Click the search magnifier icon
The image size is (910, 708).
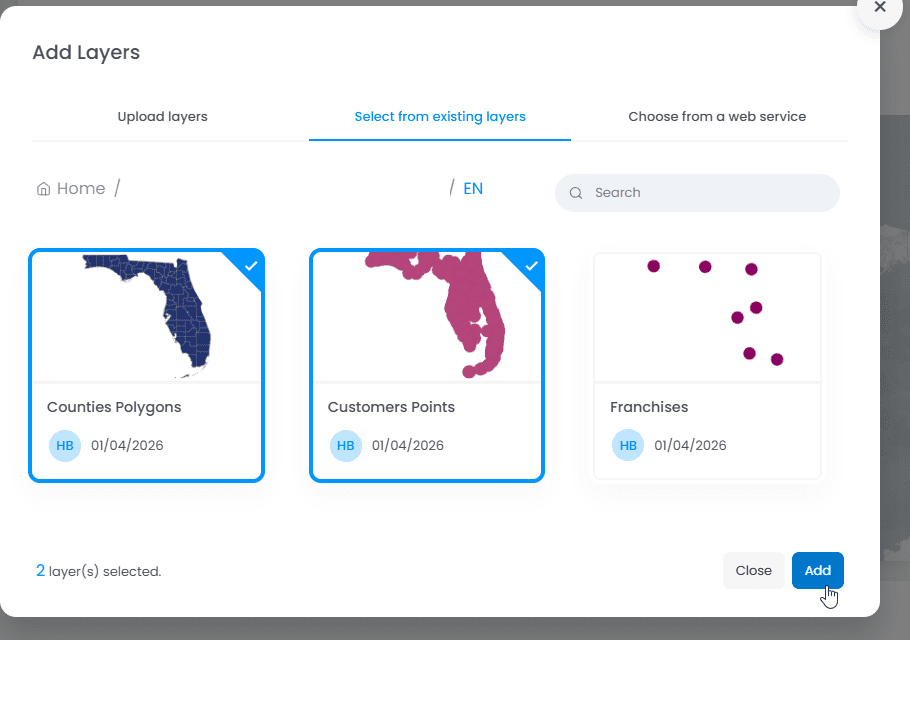[576, 193]
